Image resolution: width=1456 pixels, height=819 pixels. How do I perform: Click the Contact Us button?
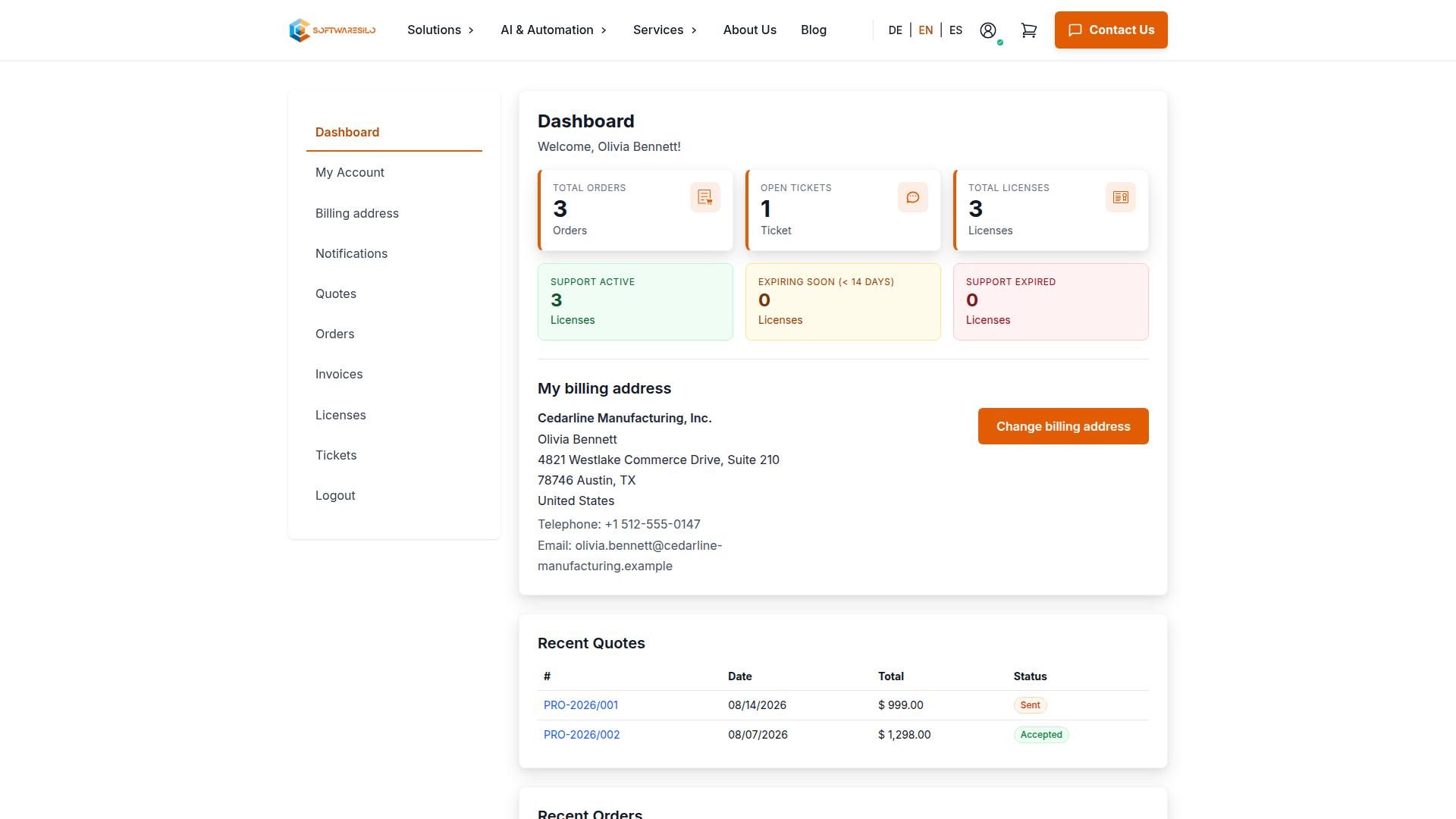tap(1111, 30)
